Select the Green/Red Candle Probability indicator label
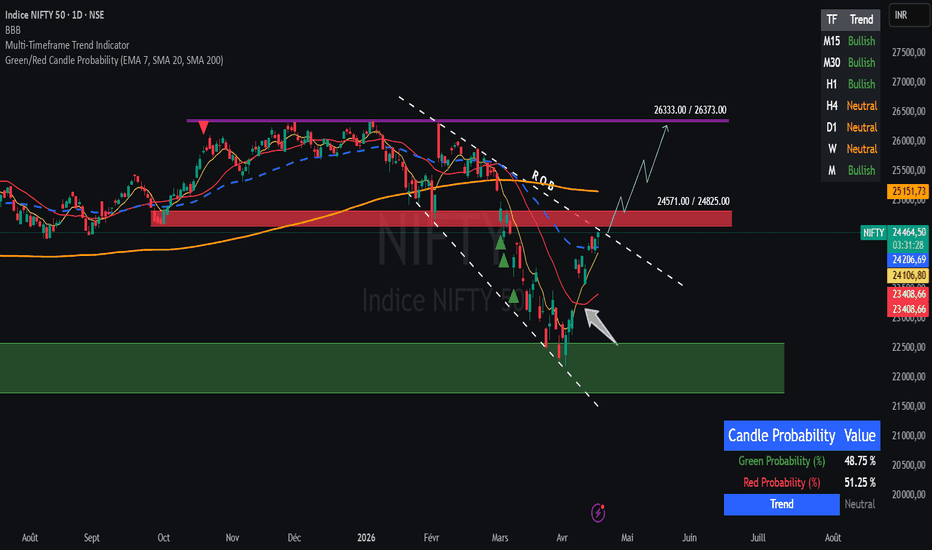Screen dimensions: 932x550 tap(114, 60)
